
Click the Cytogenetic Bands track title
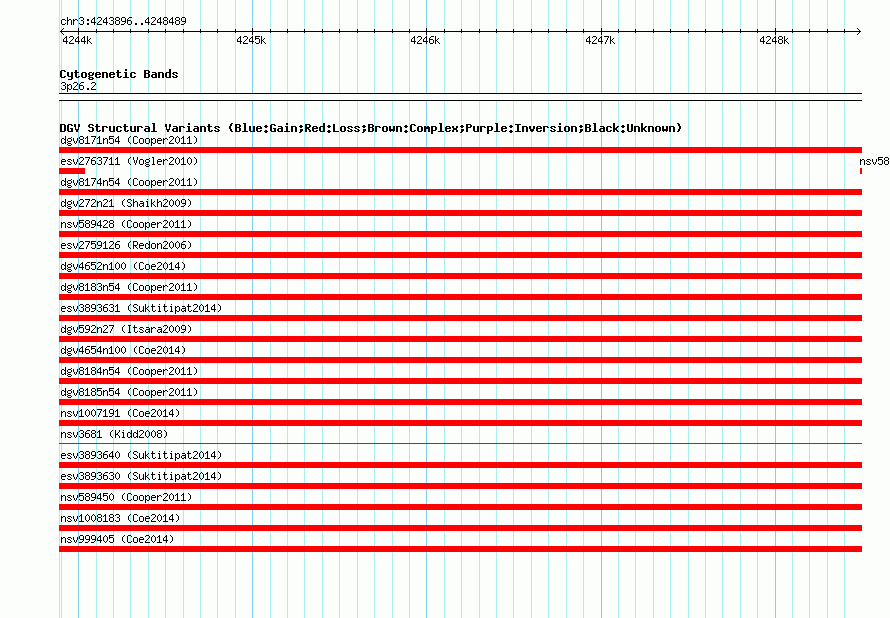click(119, 74)
